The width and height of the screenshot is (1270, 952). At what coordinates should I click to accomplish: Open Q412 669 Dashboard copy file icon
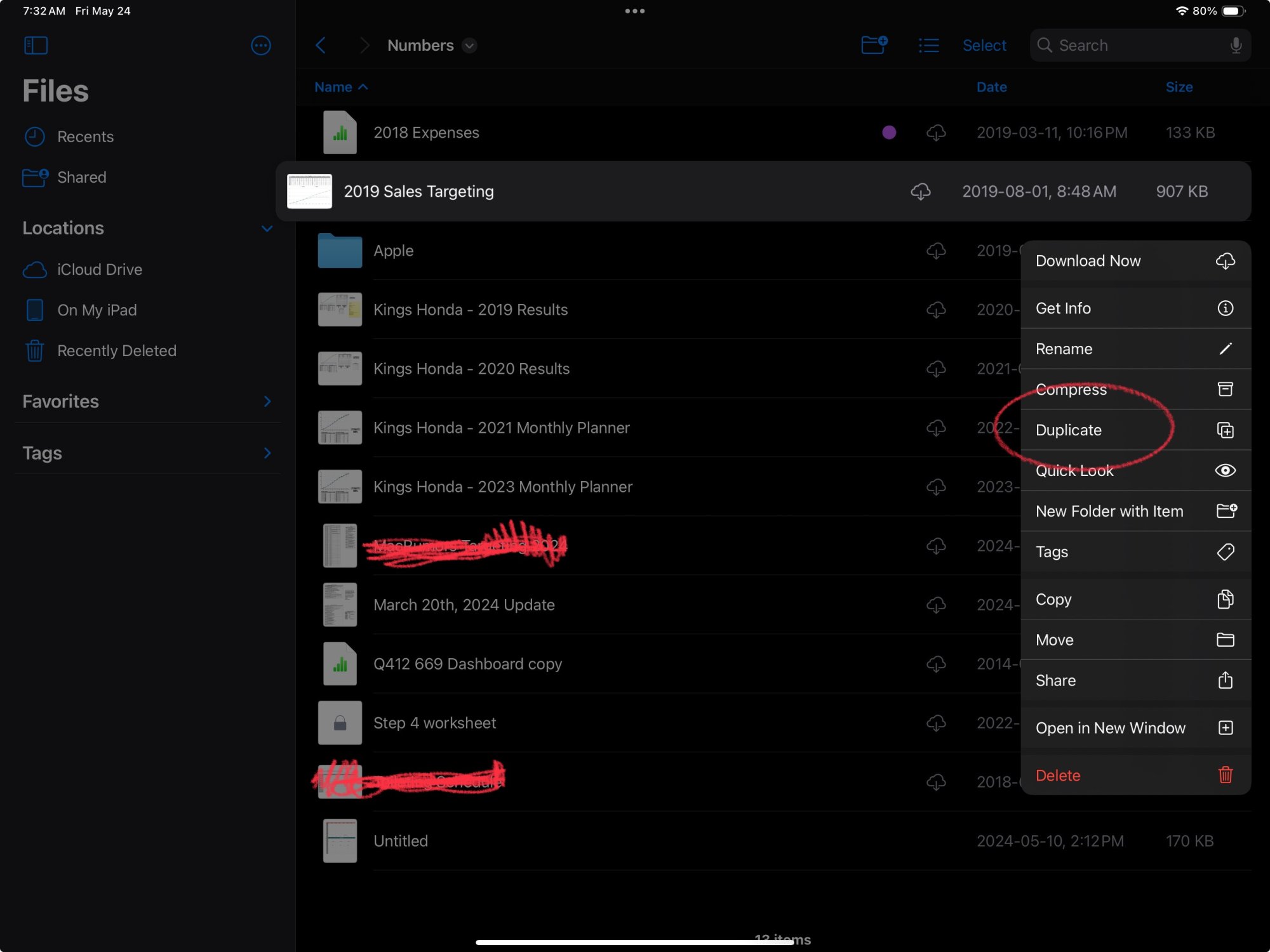pos(340,663)
